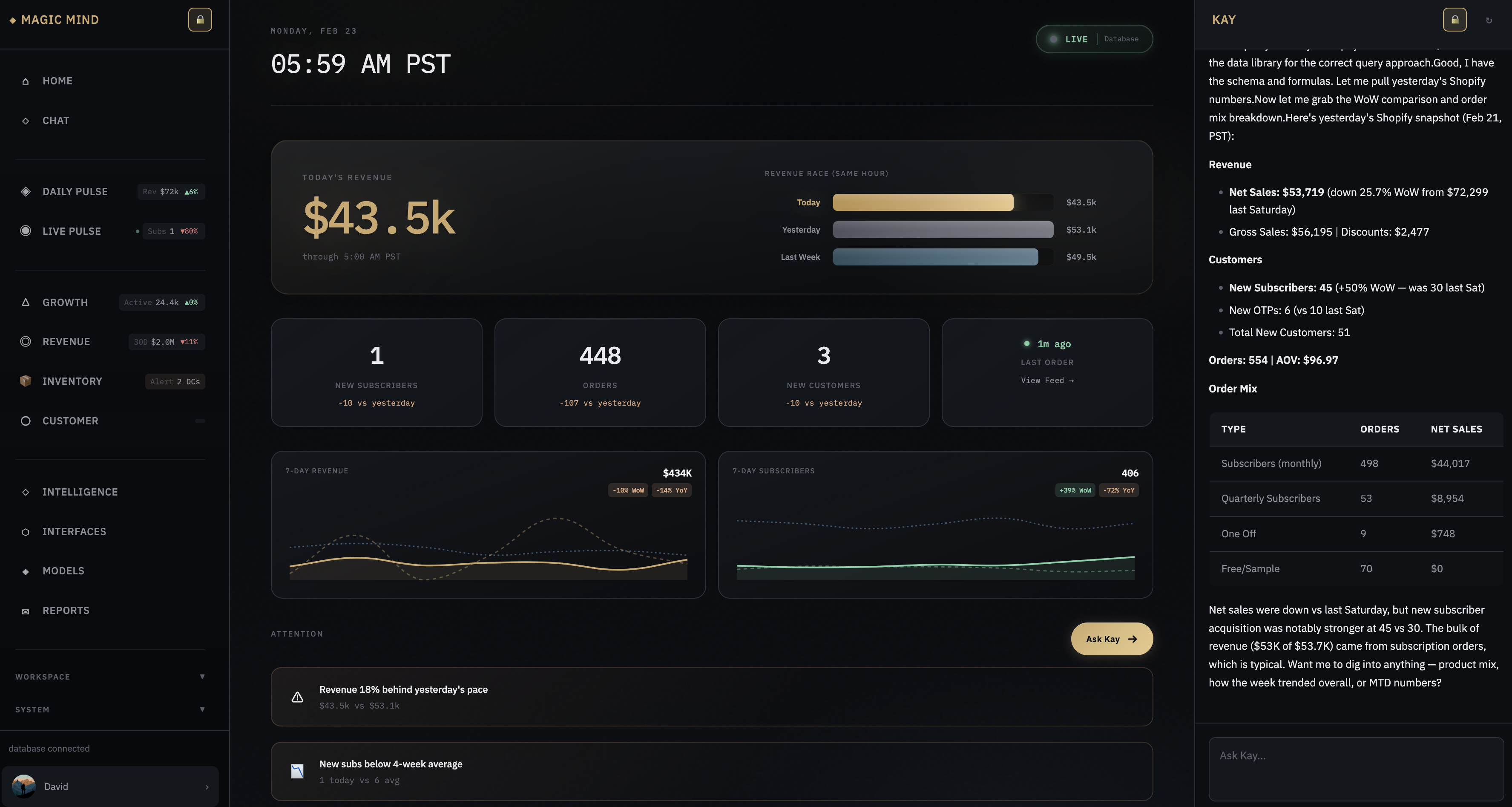Click Today's revenue race progress bar
This screenshot has width=1512, height=807.
[923, 203]
